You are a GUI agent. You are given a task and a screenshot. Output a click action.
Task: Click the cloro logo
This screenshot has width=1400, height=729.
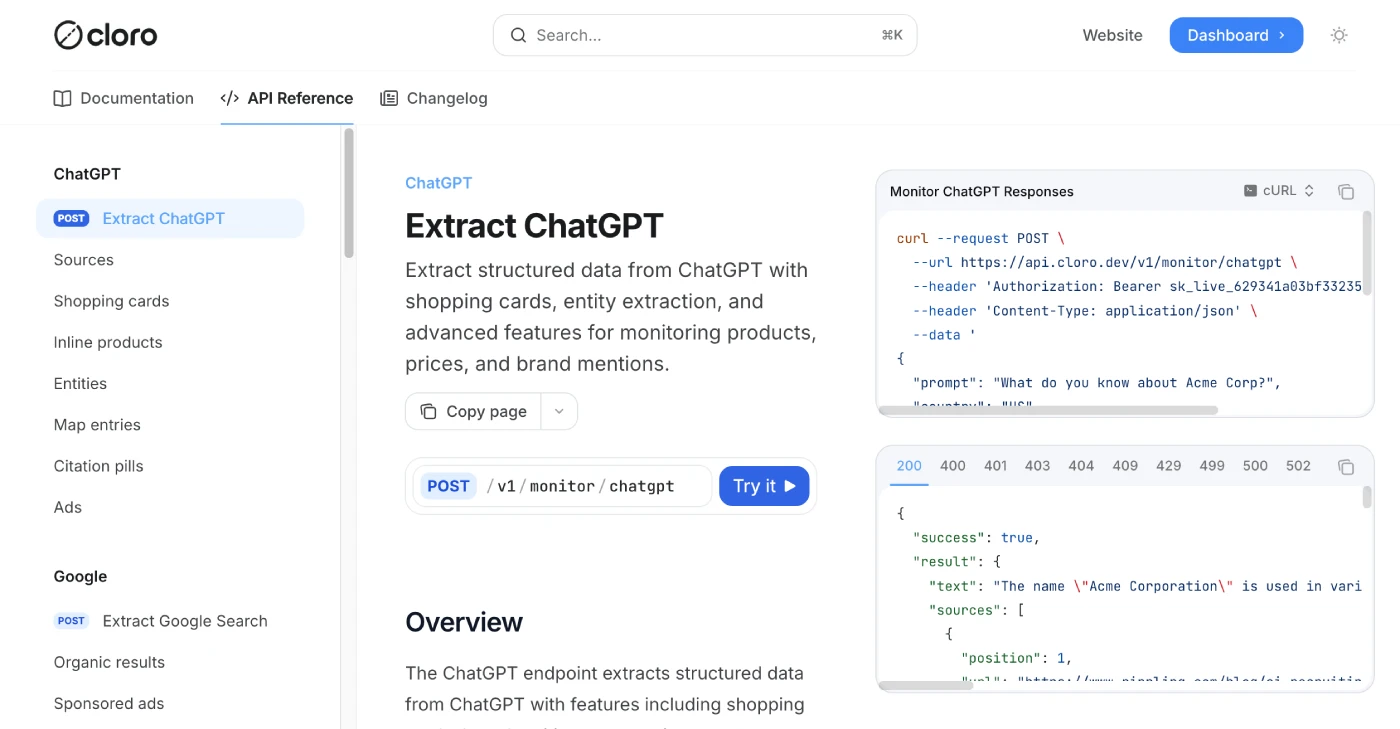pyautogui.click(x=105, y=35)
